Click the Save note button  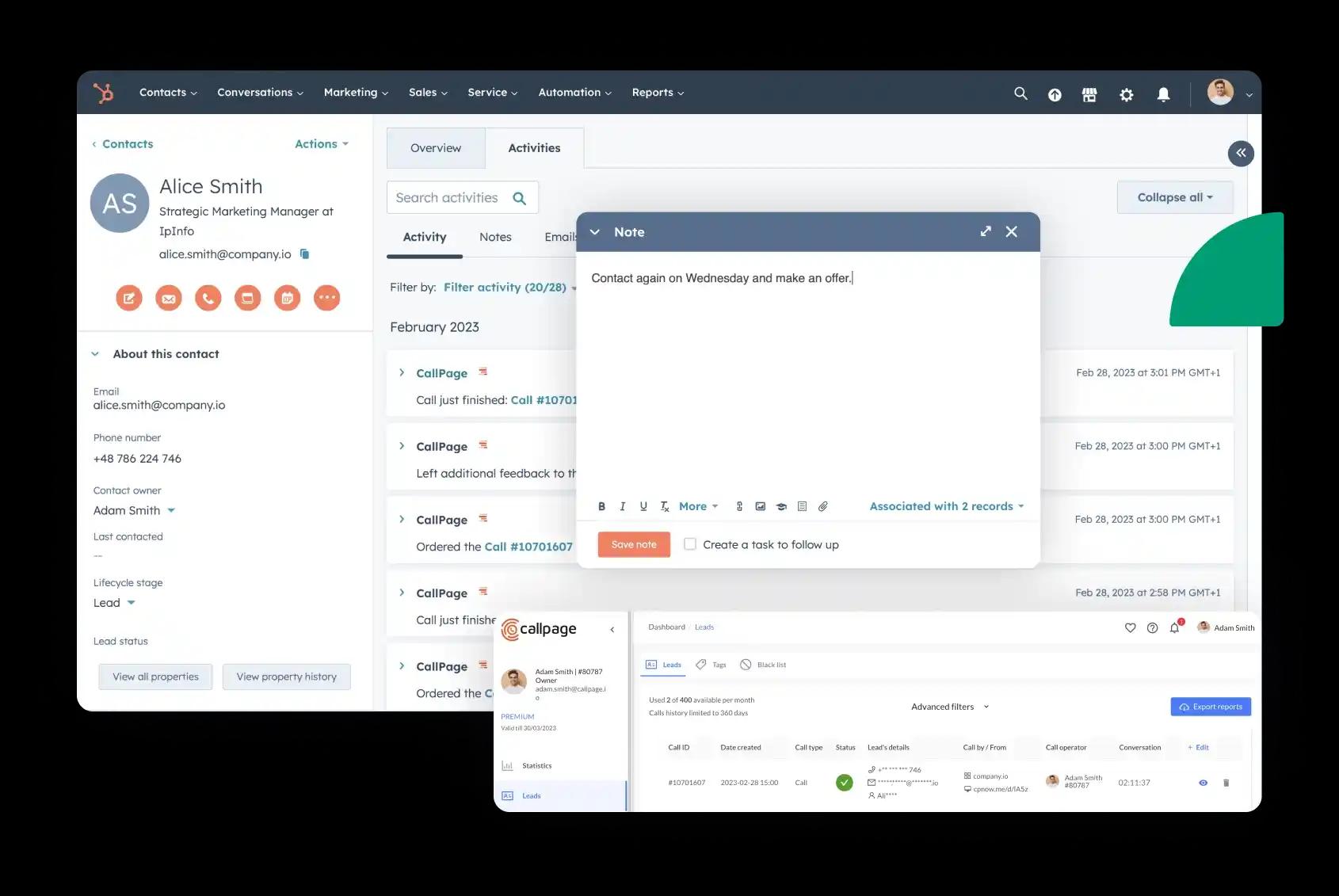pos(633,544)
